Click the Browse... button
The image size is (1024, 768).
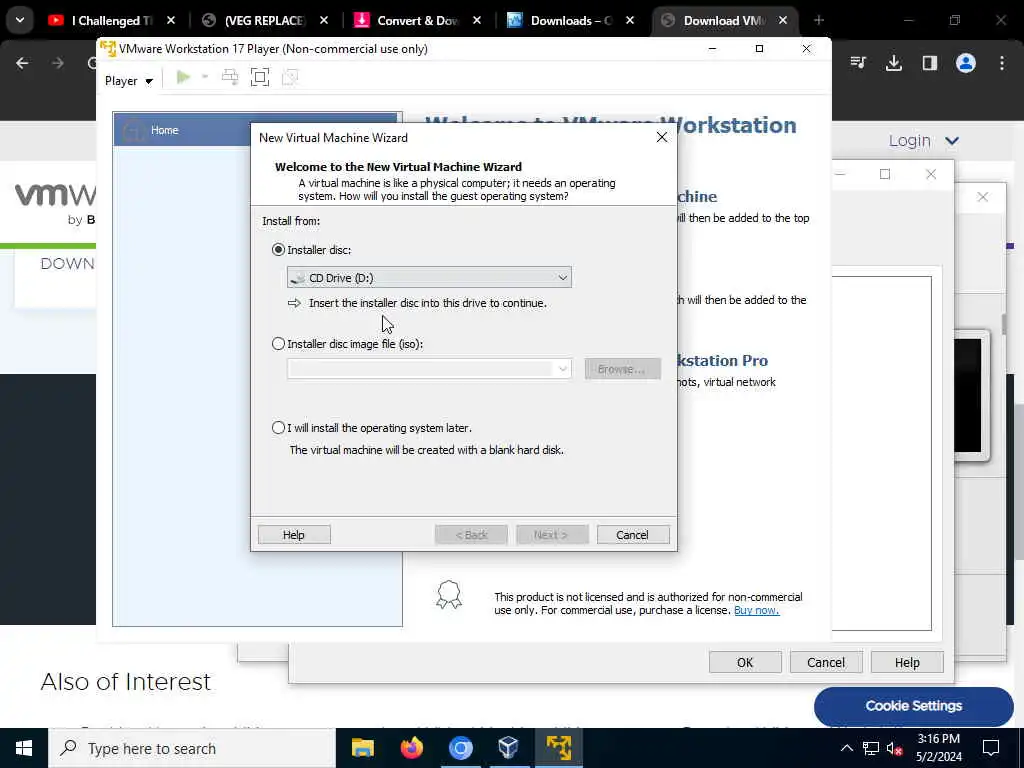click(622, 369)
